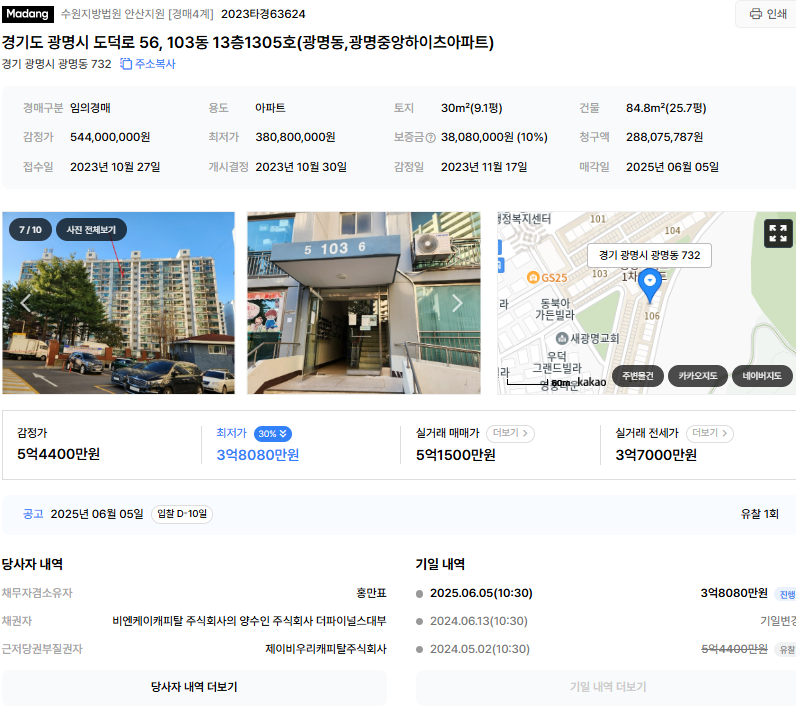Click the 공고 label
The width and height of the screenshot is (796, 711).
(x=33, y=514)
